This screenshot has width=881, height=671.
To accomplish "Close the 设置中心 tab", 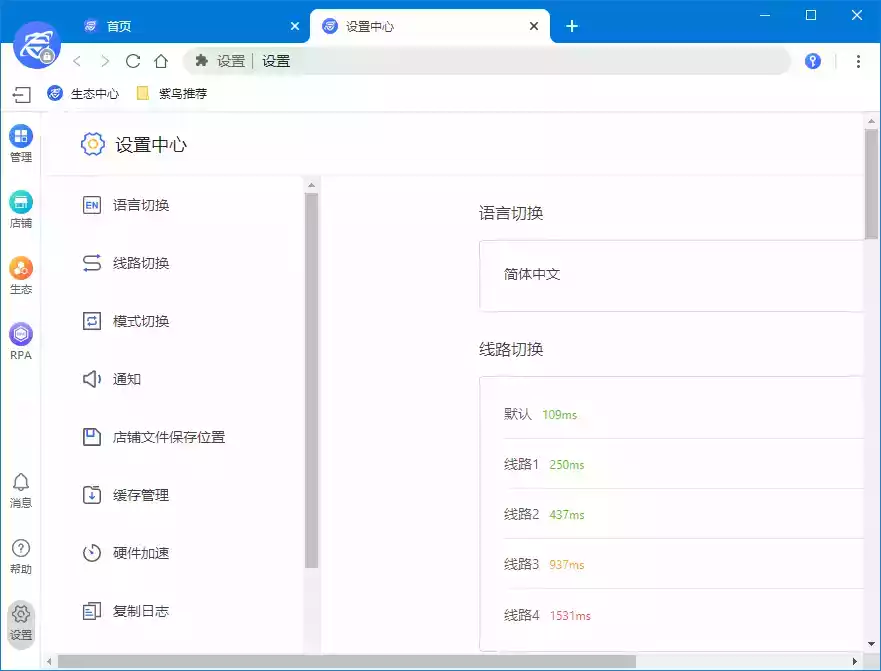I will pos(534,26).
